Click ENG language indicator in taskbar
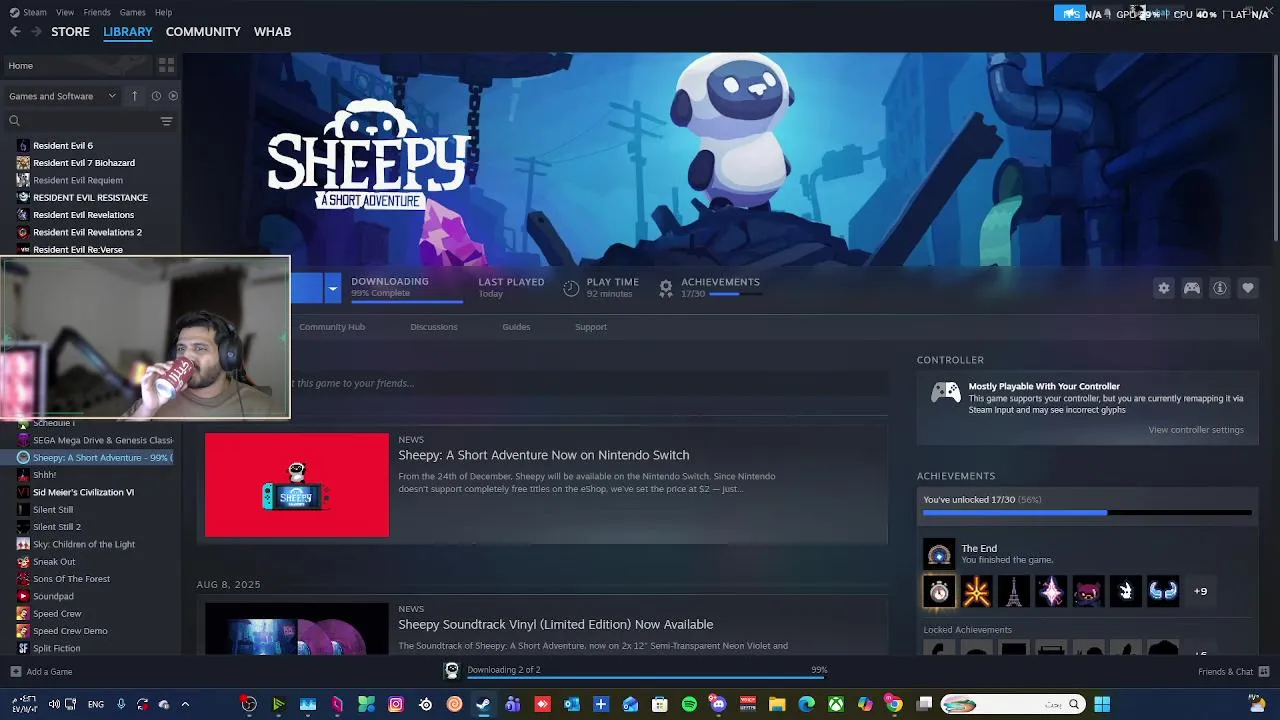This screenshot has width=1280, height=720. coord(96,705)
